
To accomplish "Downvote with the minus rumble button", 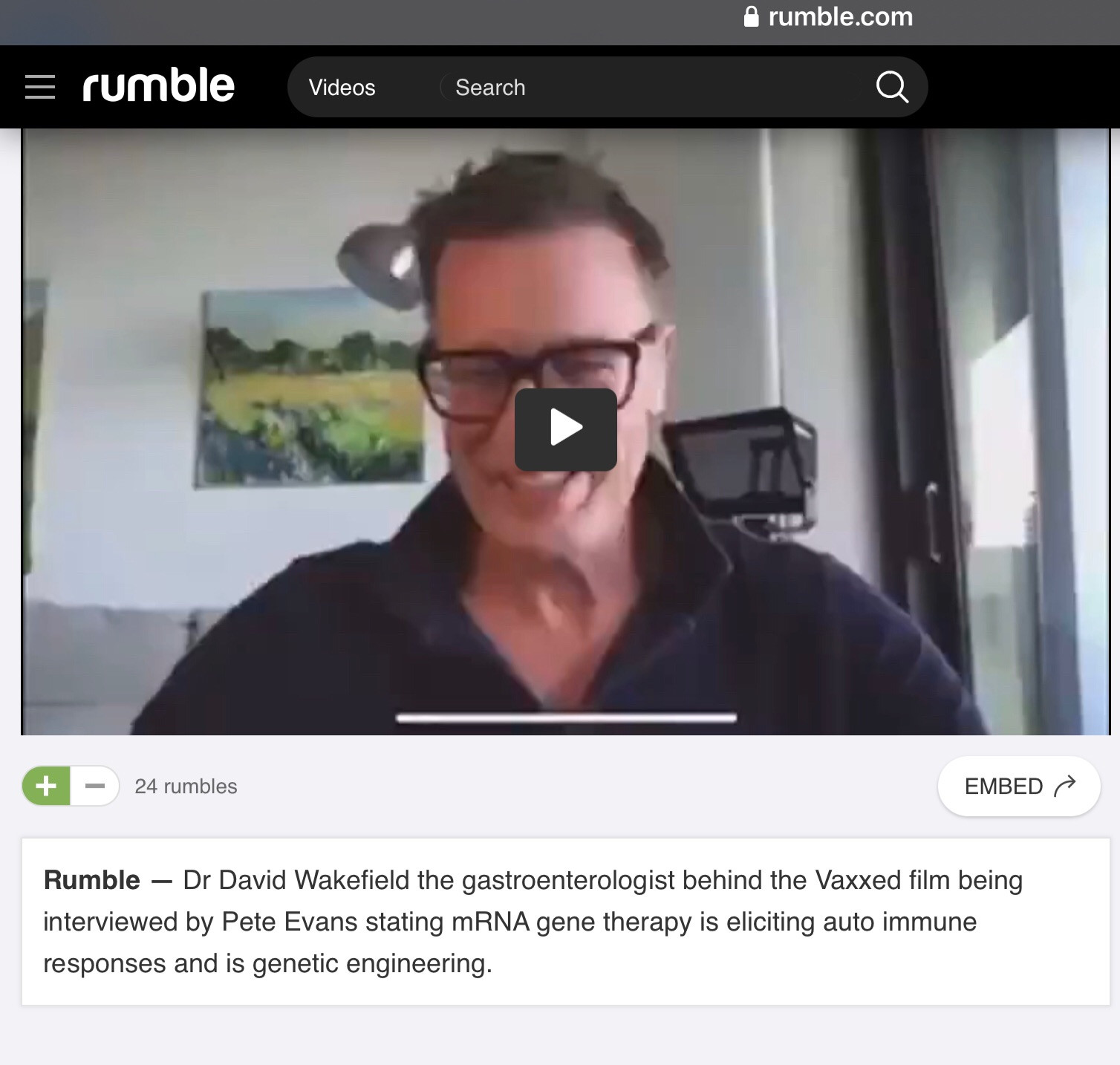I will 95,786.
